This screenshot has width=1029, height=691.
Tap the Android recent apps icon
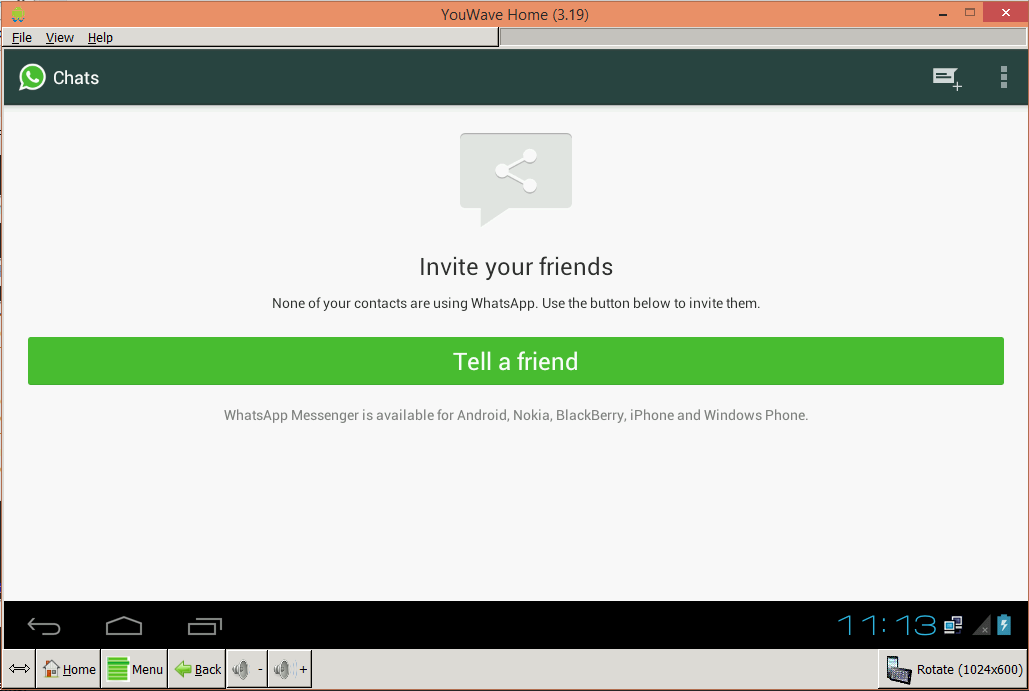pos(205,627)
